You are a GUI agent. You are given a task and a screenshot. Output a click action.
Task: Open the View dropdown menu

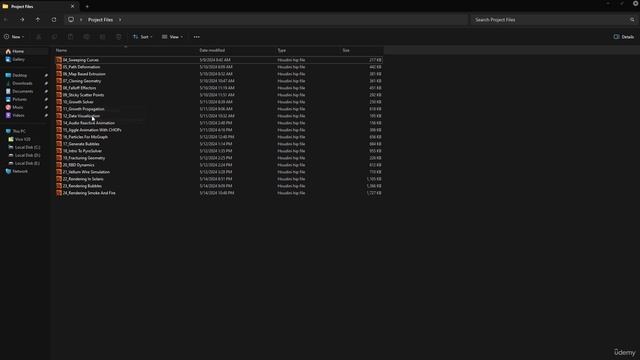point(172,37)
